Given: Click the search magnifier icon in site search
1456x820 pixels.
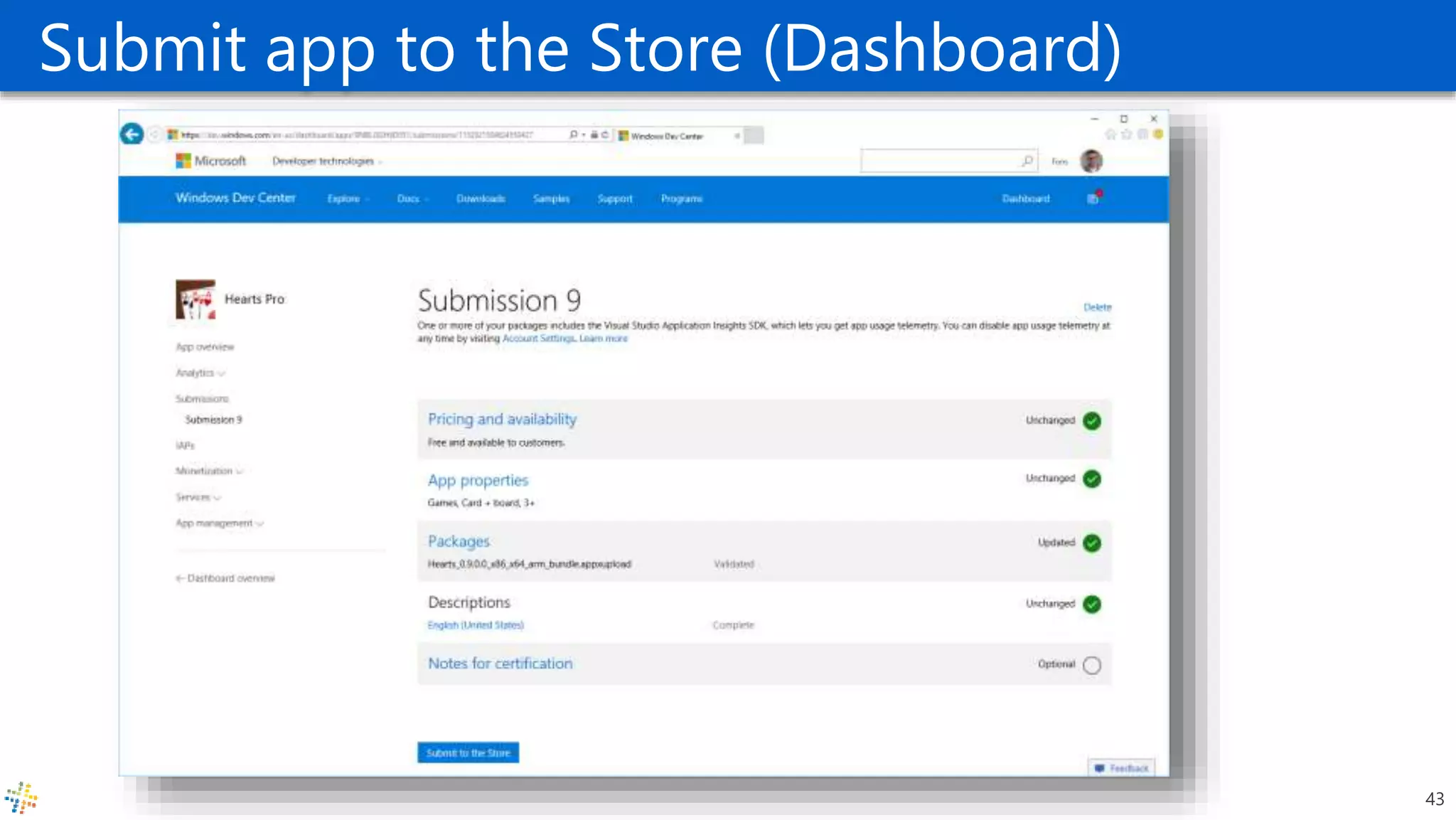Looking at the screenshot, I should (x=1027, y=161).
